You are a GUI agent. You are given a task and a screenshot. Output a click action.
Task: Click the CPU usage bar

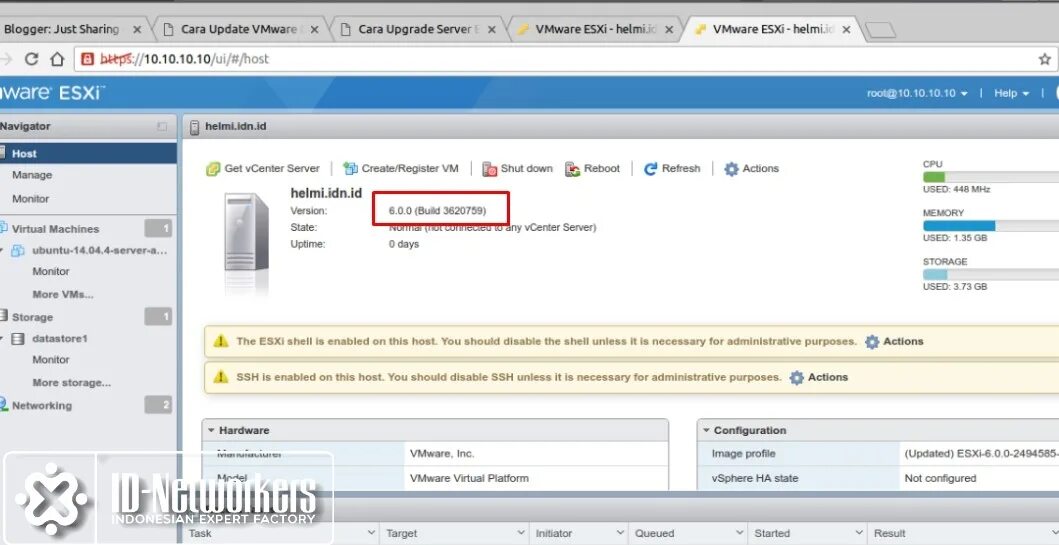[991, 177]
